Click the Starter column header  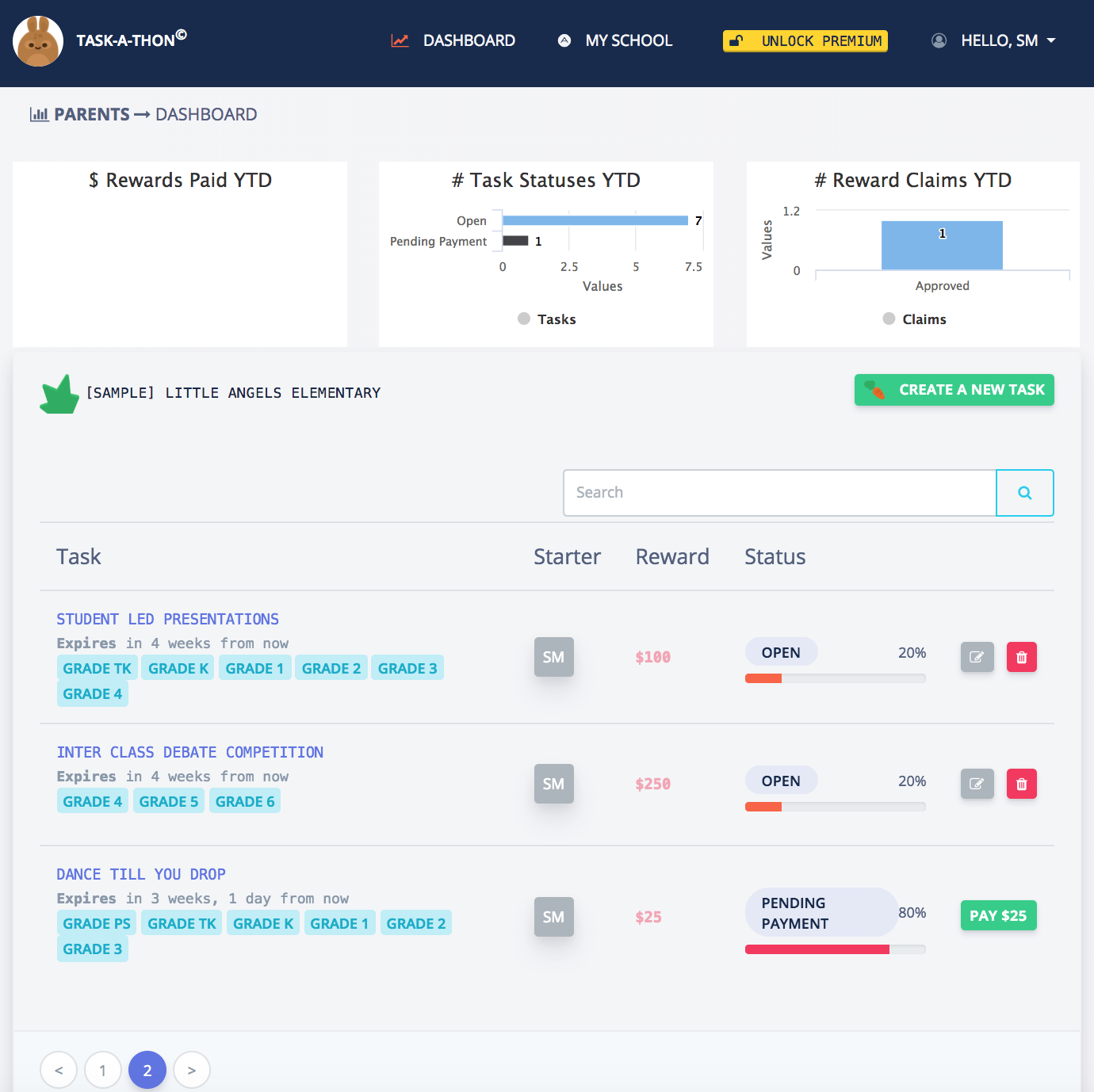click(x=568, y=556)
